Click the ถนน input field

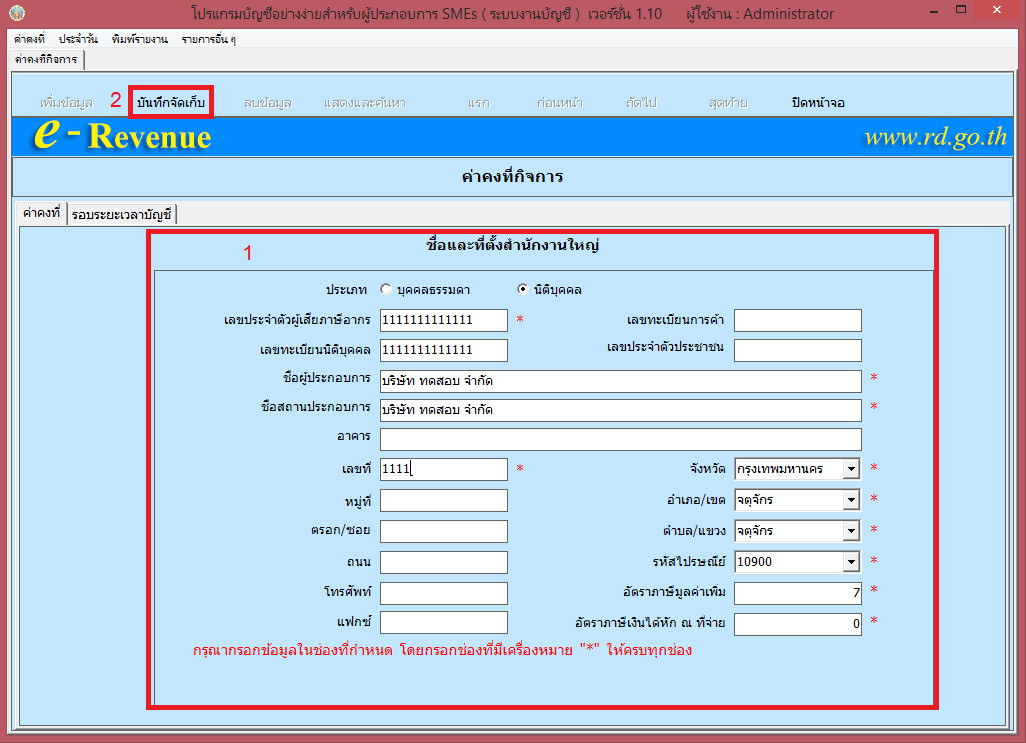(x=444, y=562)
